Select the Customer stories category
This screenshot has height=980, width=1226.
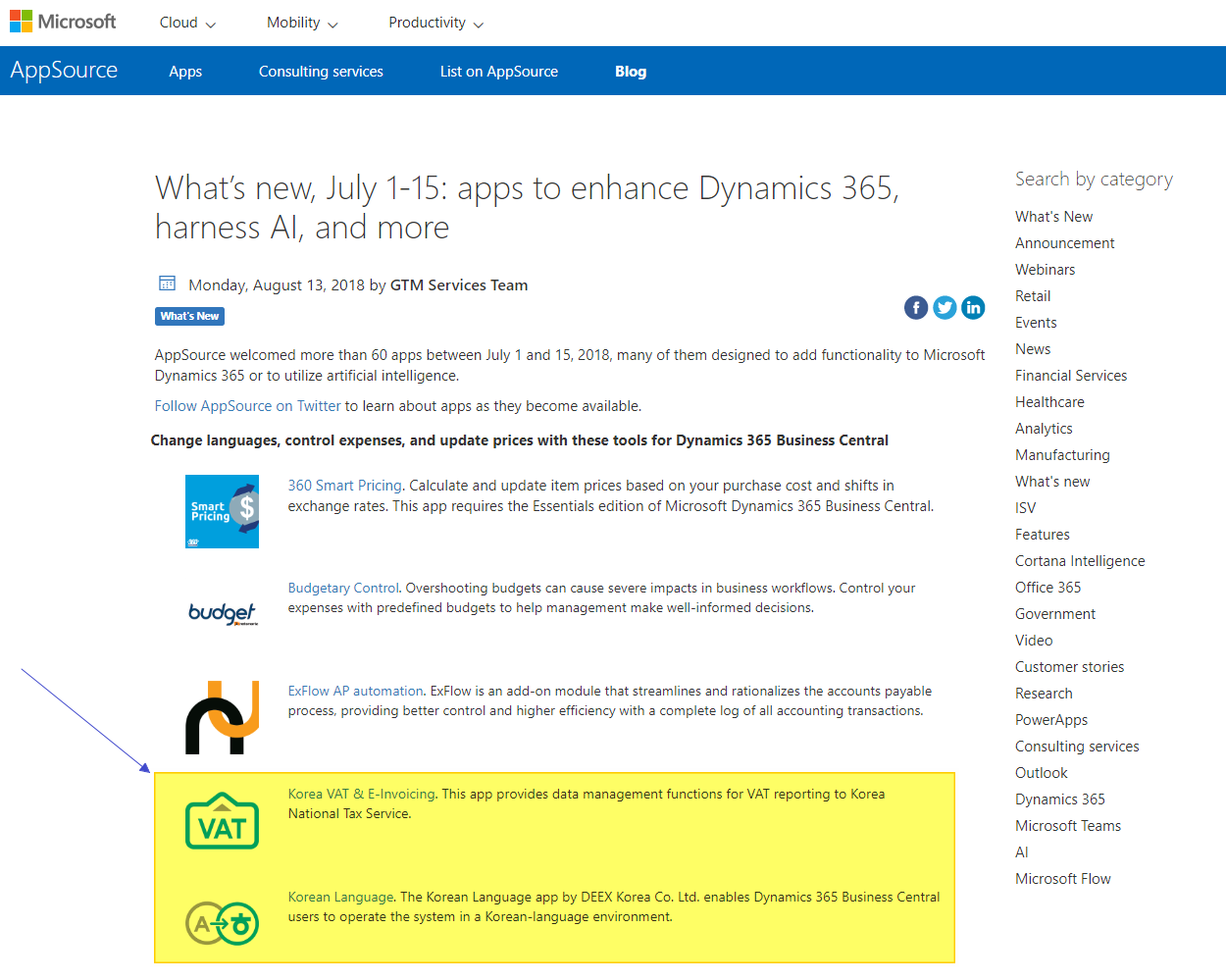click(1069, 667)
